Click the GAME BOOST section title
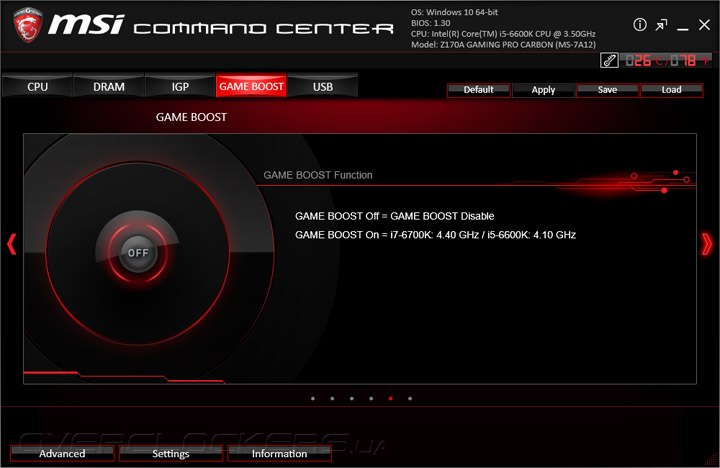 (191, 117)
